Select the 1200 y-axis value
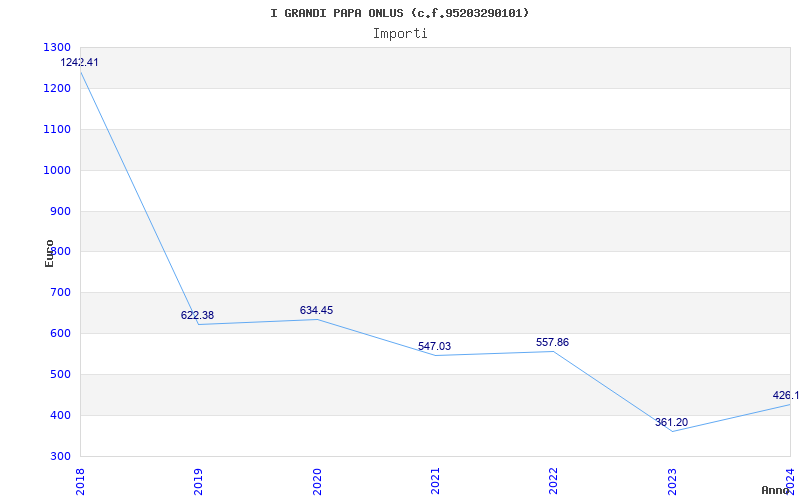800x500 pixels. [x=57, y=88]
